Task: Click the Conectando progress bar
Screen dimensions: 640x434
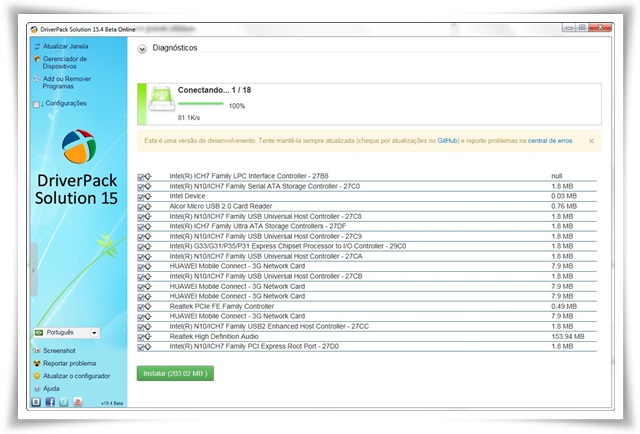Action: click(x=201, y=104)
